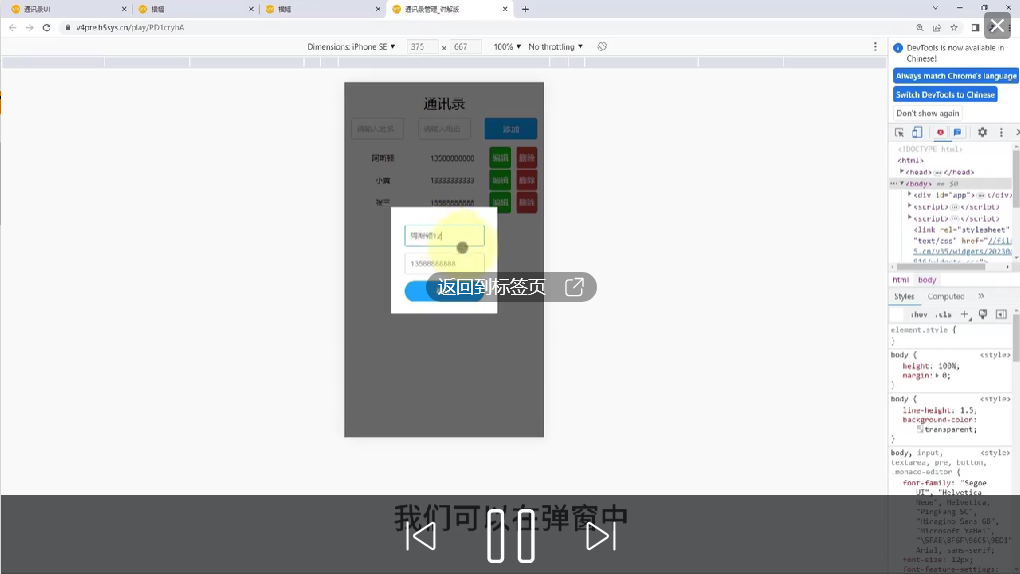Screen dimensions: 1020x574
Task: Click the 添加 add button
Action: (511, 129)
